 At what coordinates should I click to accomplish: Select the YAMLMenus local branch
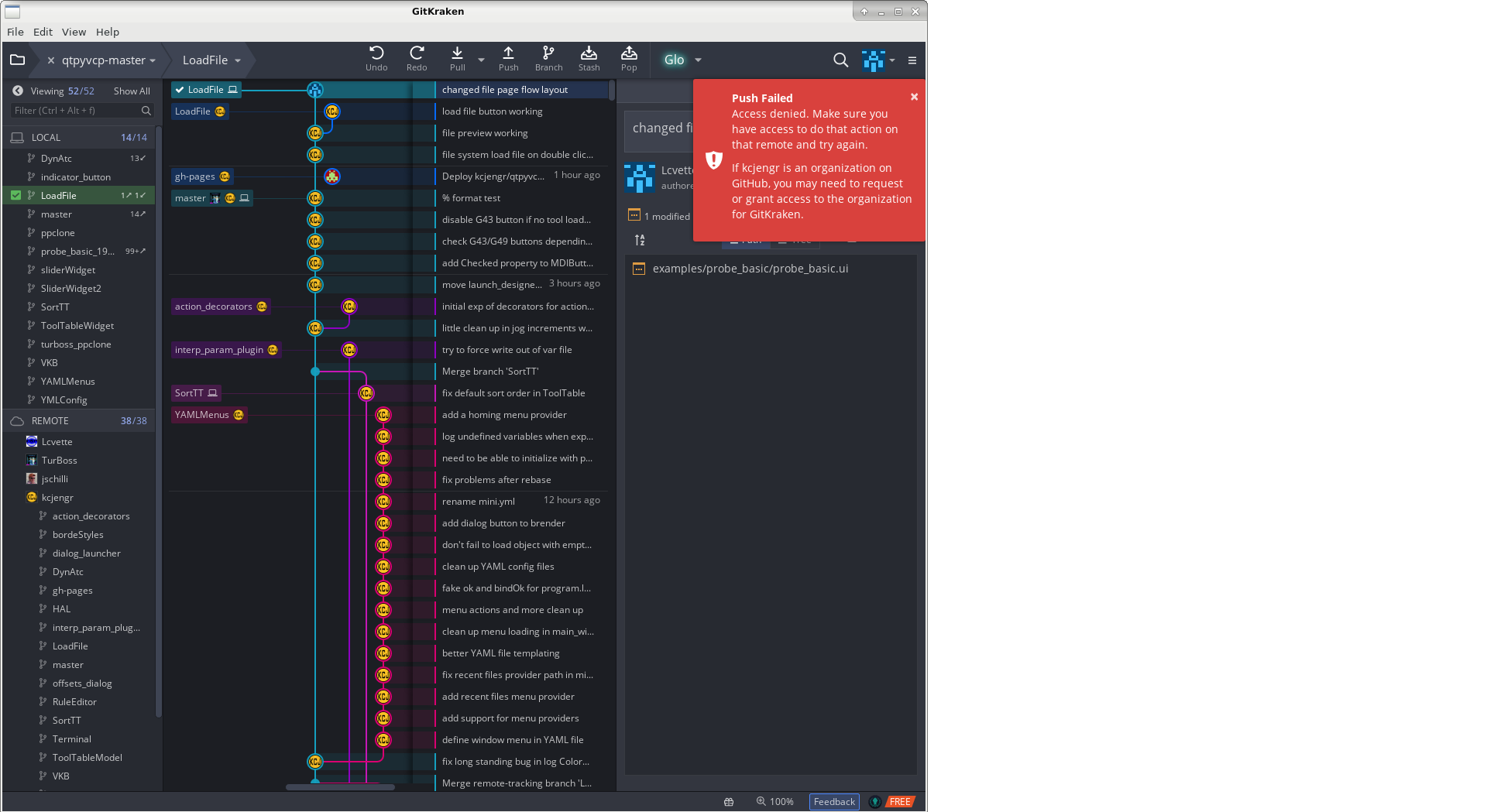coord(78,381)
